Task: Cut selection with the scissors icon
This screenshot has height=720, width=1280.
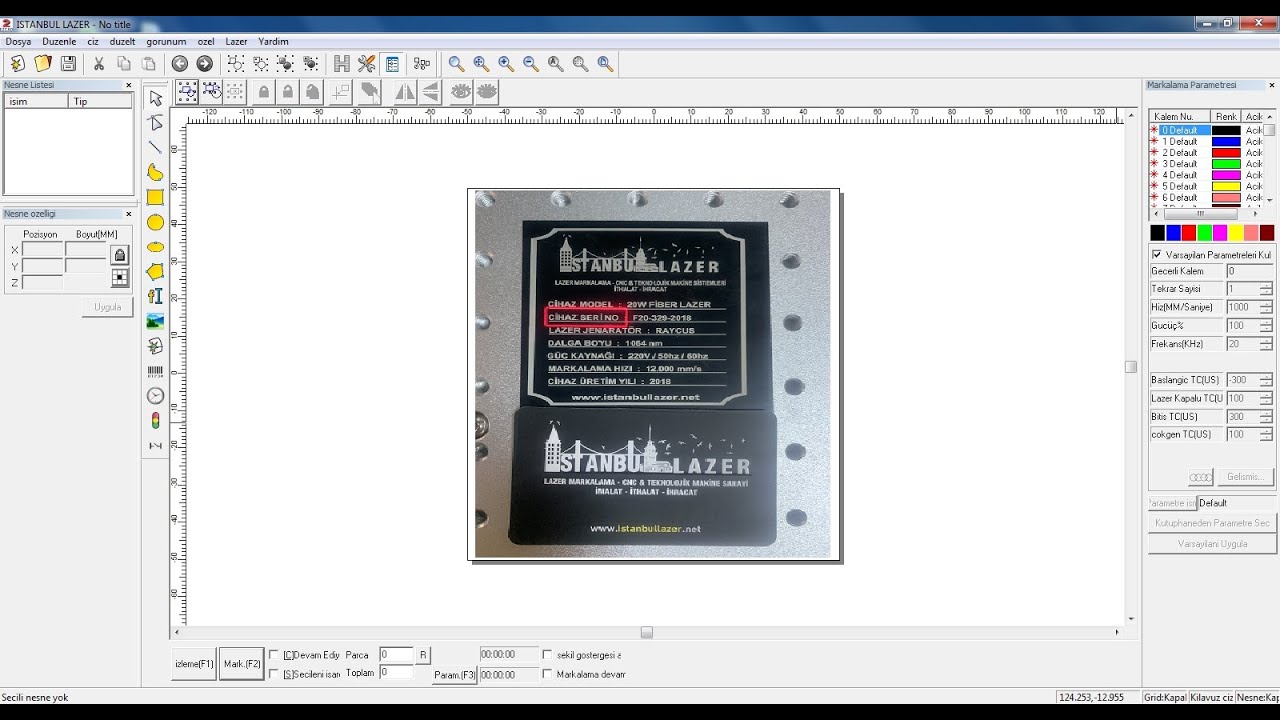Action: (x=99, y=64)
